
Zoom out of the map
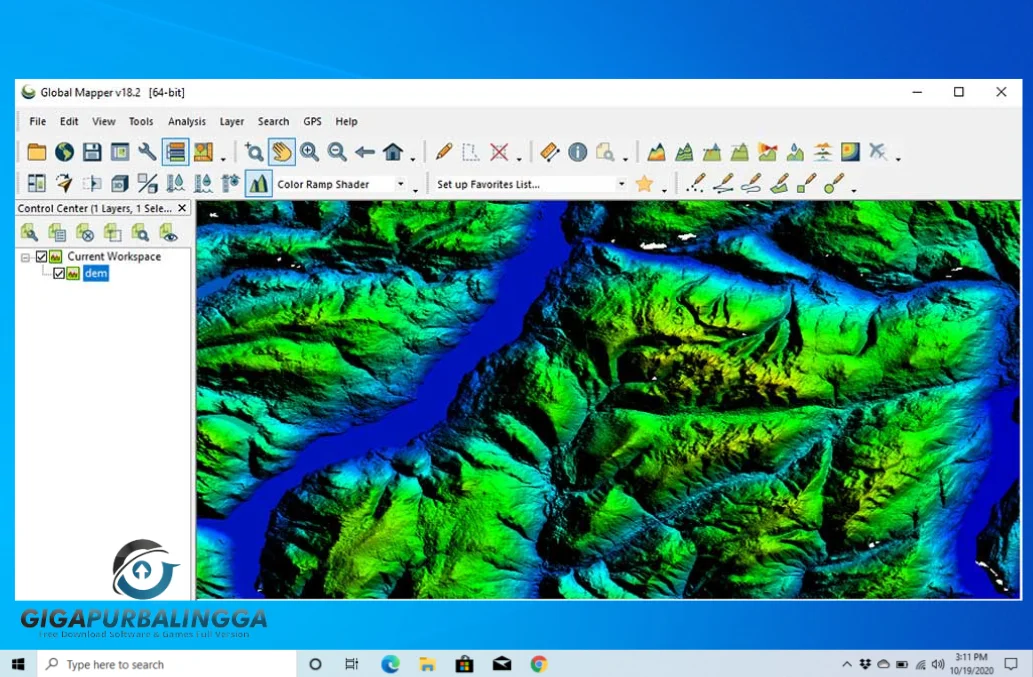point(337,152)
